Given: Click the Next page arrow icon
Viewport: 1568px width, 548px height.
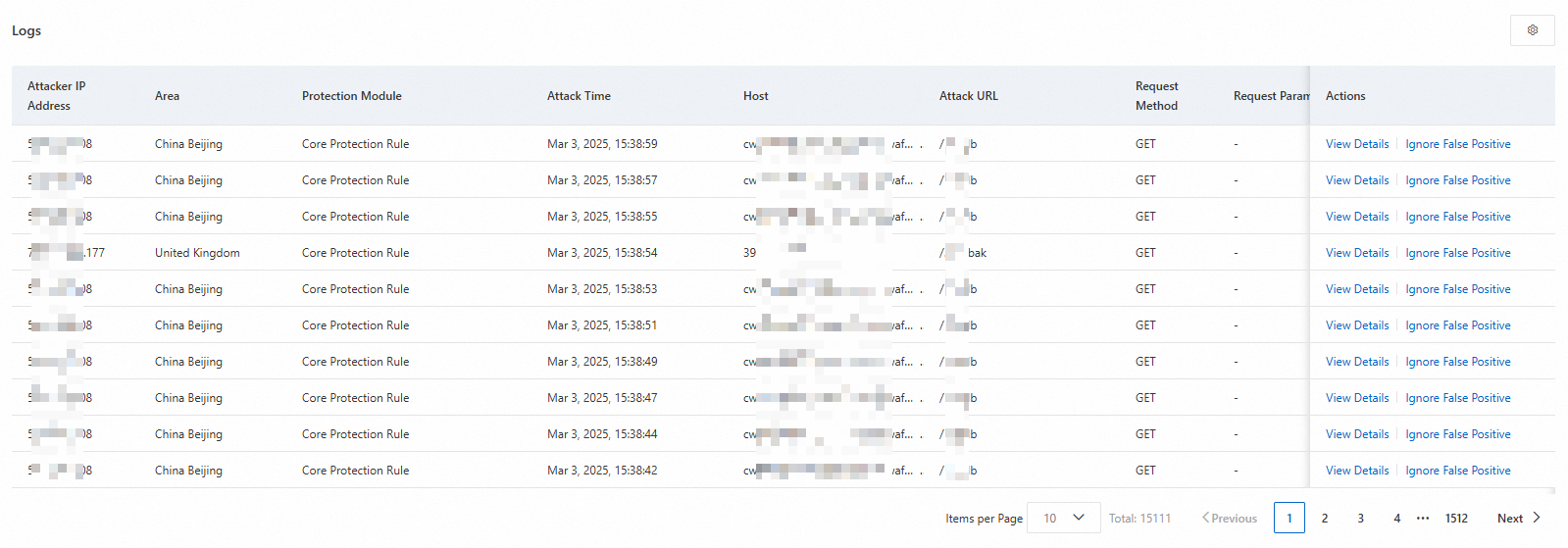Looking at the screenshot, I should pyautogui.click(x=1537, y=518).
